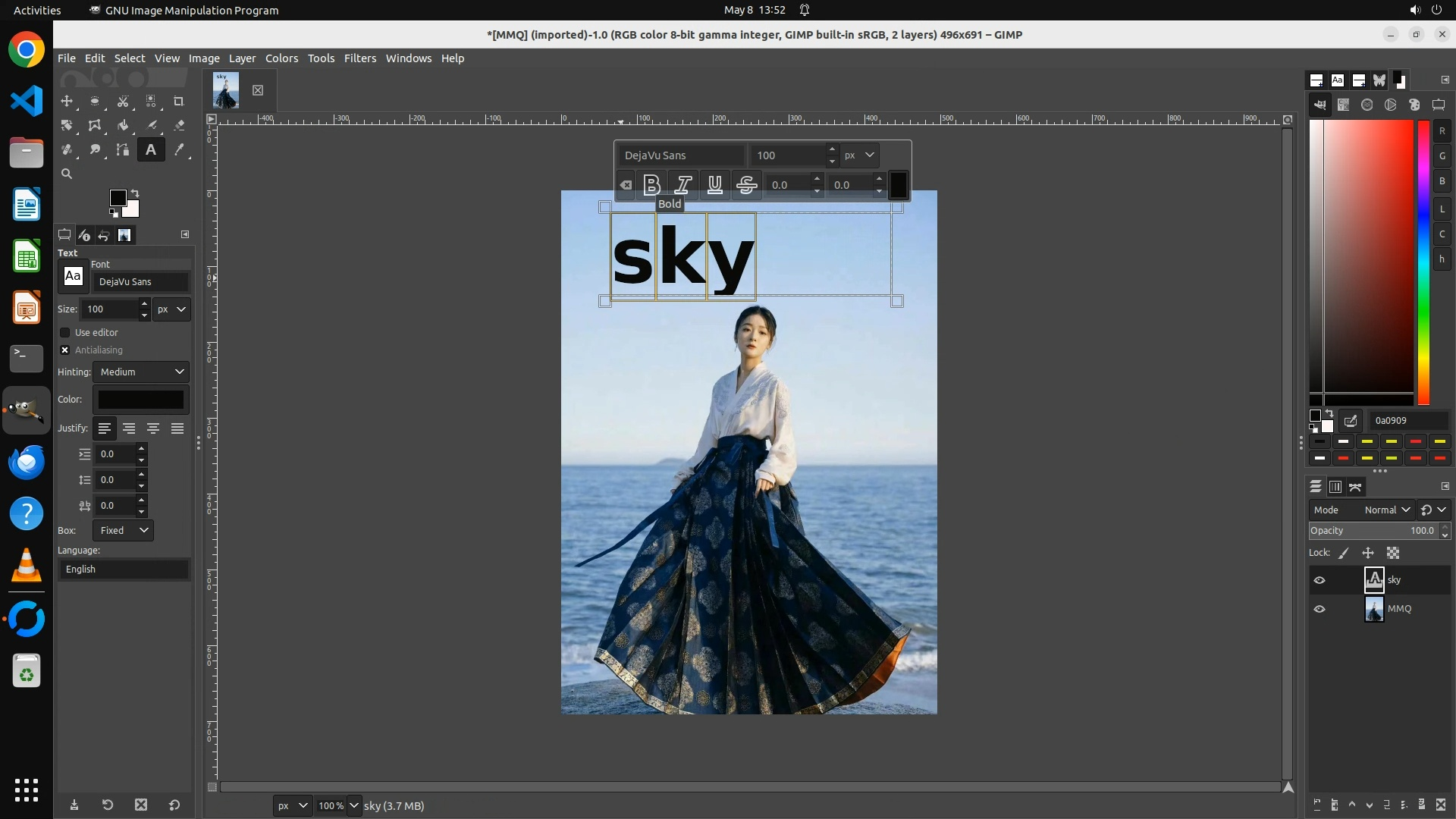Screen dimensions: 1456x819
Task: Click the Italic icon in text toolbar
Action: coord(683,184)
